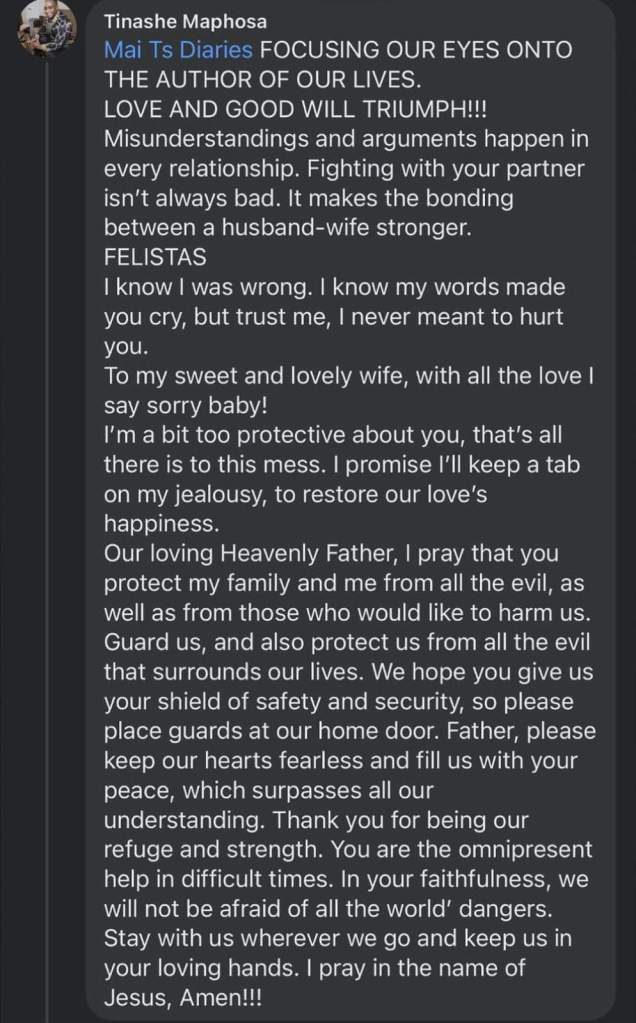Click the line starting "Misunderstandings and arguments"
The width and height of the screenshot is (636, 1023).
click(x=333, y=139)
